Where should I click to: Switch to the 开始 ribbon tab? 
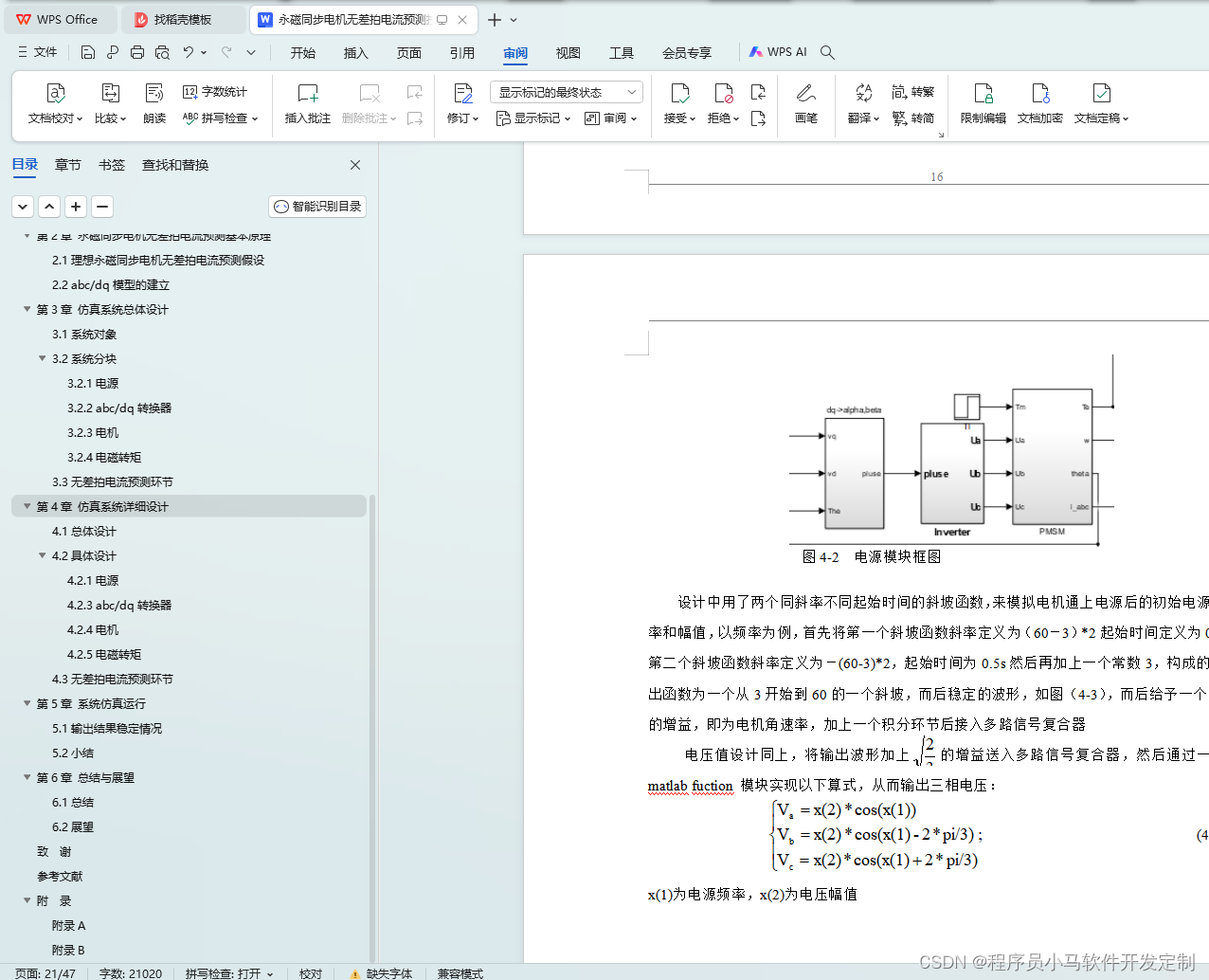point(303,53)
